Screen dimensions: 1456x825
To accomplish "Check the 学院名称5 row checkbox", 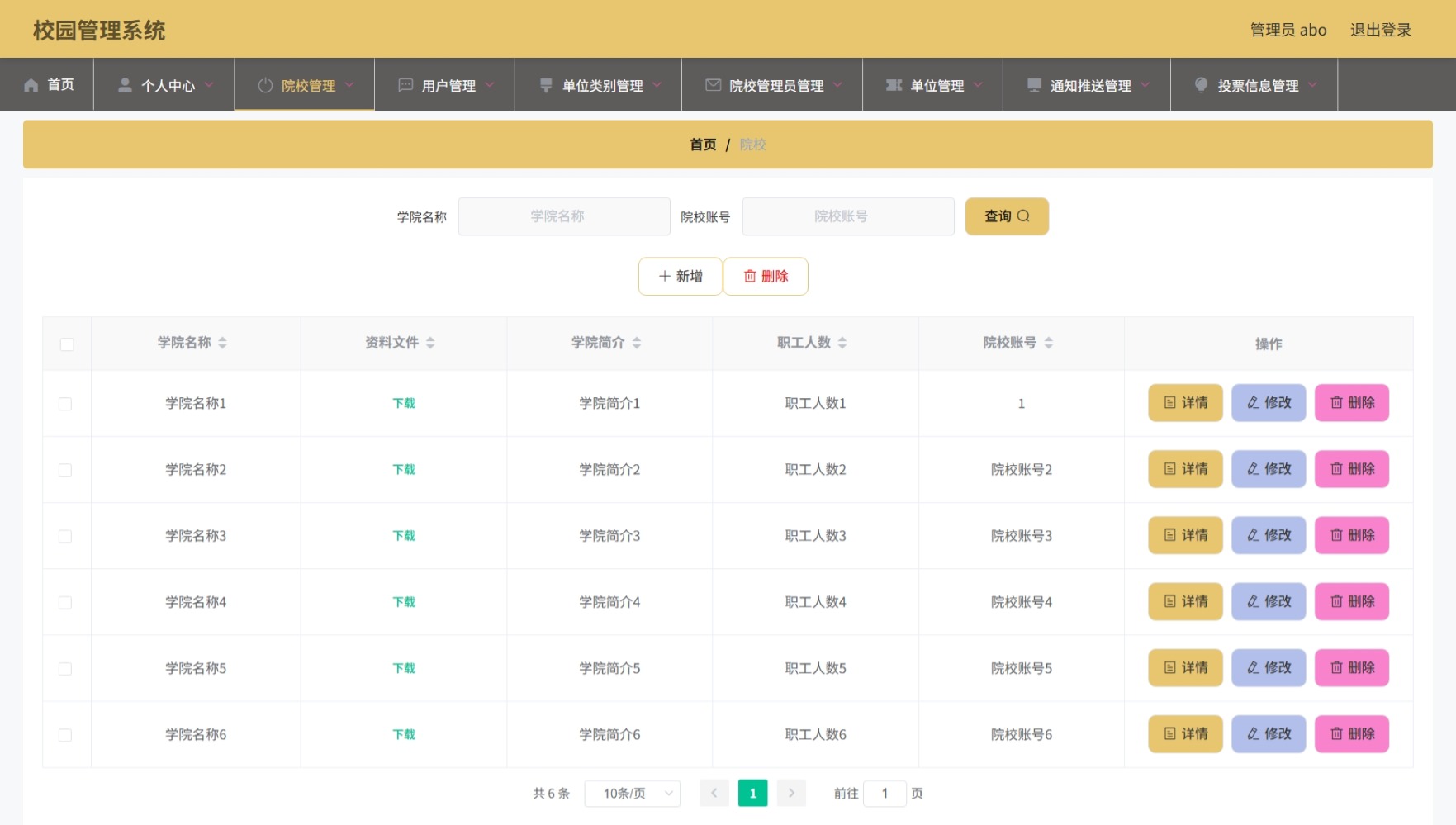I will pos(65,668).
